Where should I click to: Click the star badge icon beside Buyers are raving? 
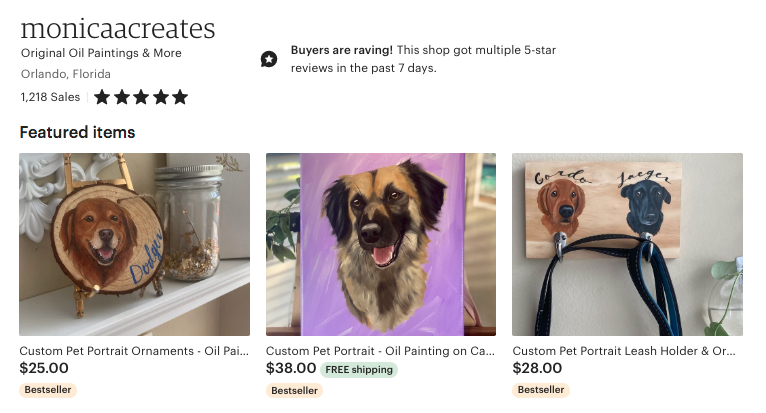click(x=269, y=59)
